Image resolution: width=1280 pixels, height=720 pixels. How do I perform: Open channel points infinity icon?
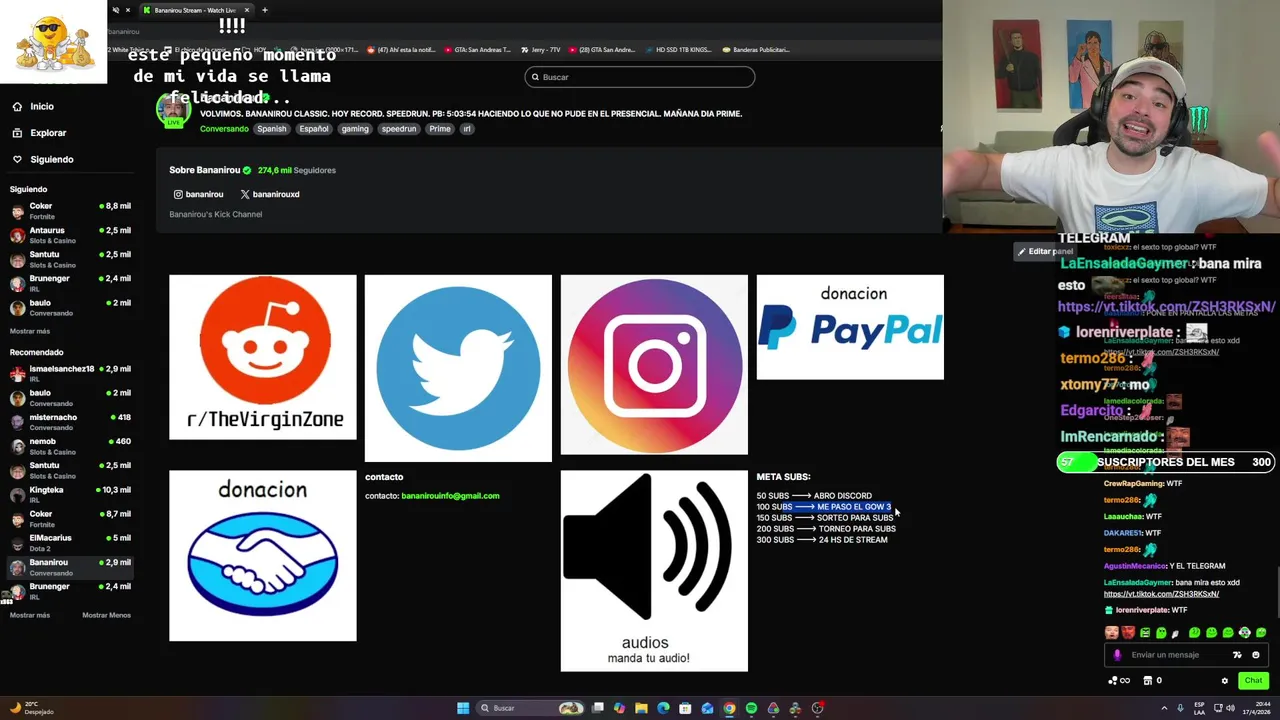click(x=1119, y=681)
